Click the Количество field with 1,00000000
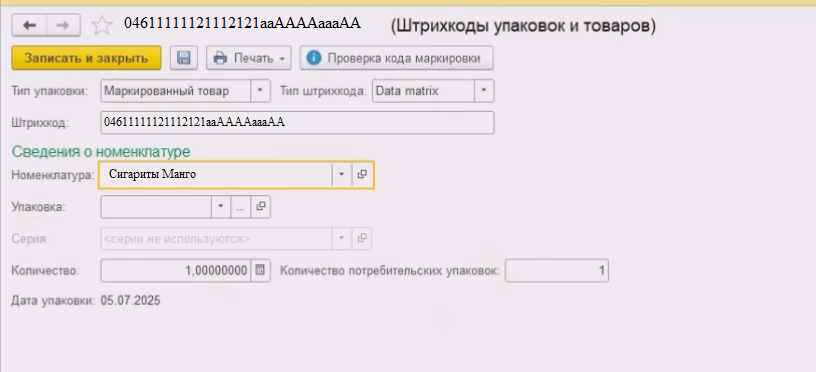The width and height of the screenshot is (816, 372). [176, 271]
